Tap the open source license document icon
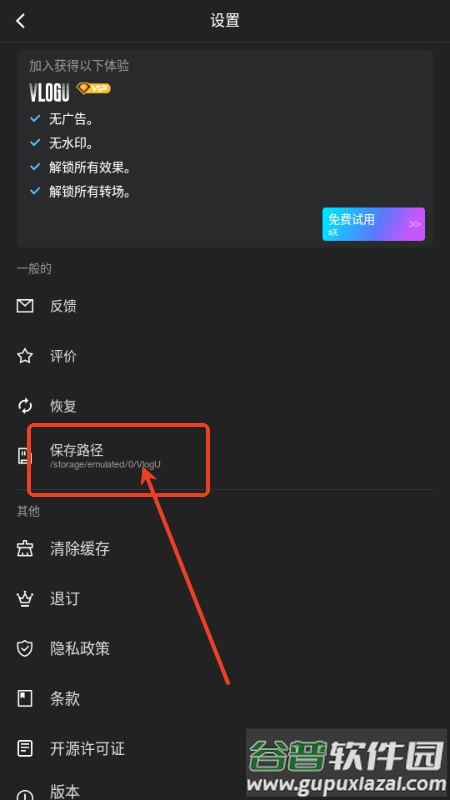This screenshot has width=450, height=800. (x=25, y=749)
